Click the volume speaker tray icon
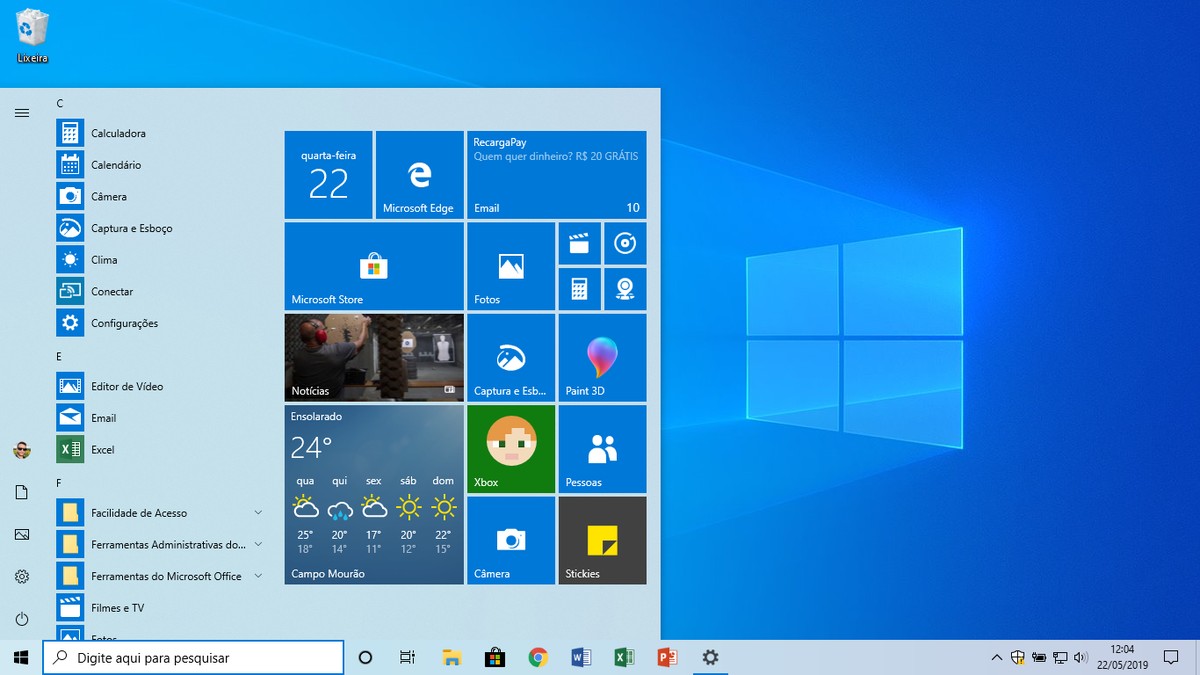The width and height of the screenshot is (1200, 675). tap(1080, 657)
